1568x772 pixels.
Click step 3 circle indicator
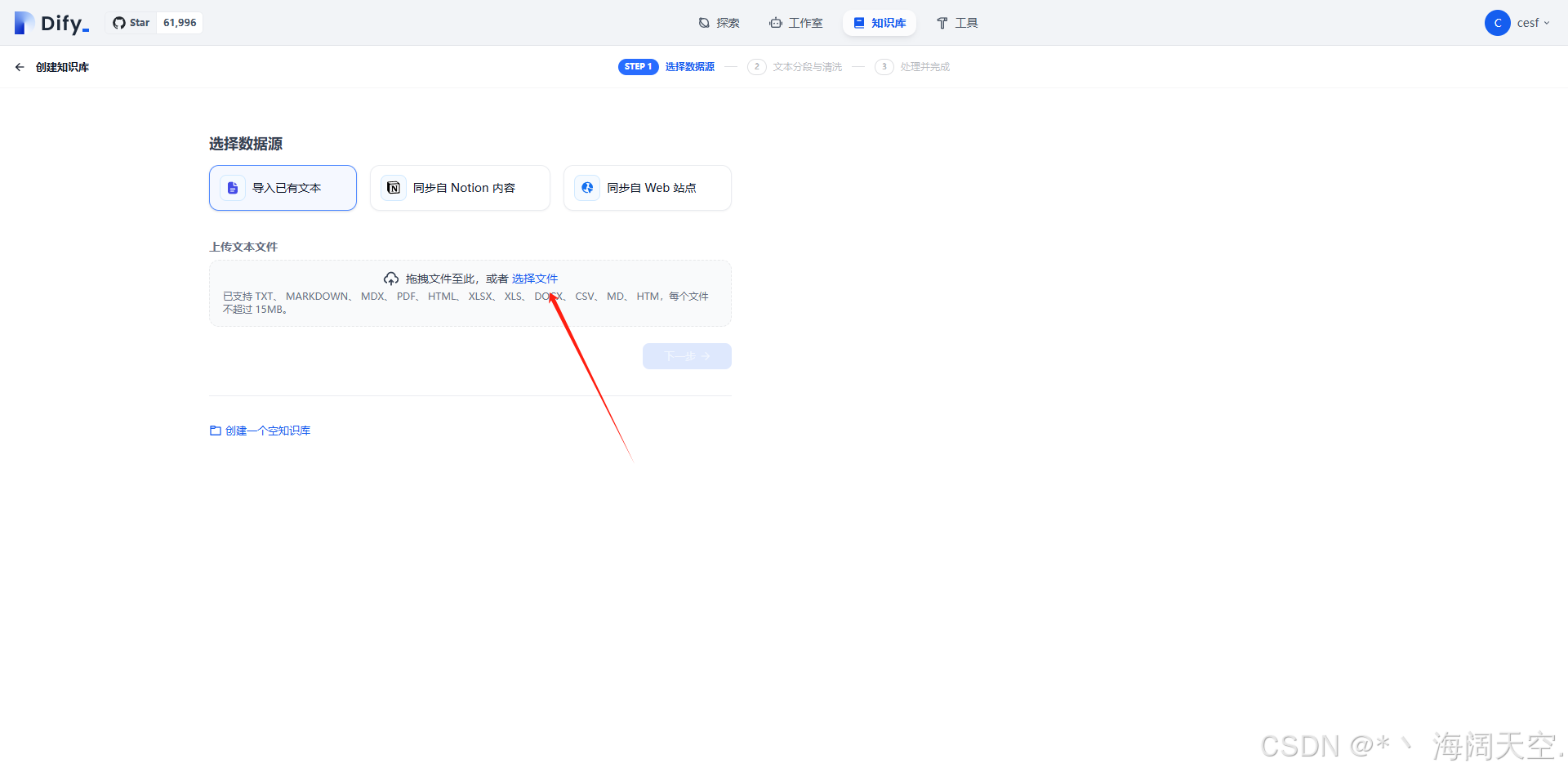pos(884,67)
